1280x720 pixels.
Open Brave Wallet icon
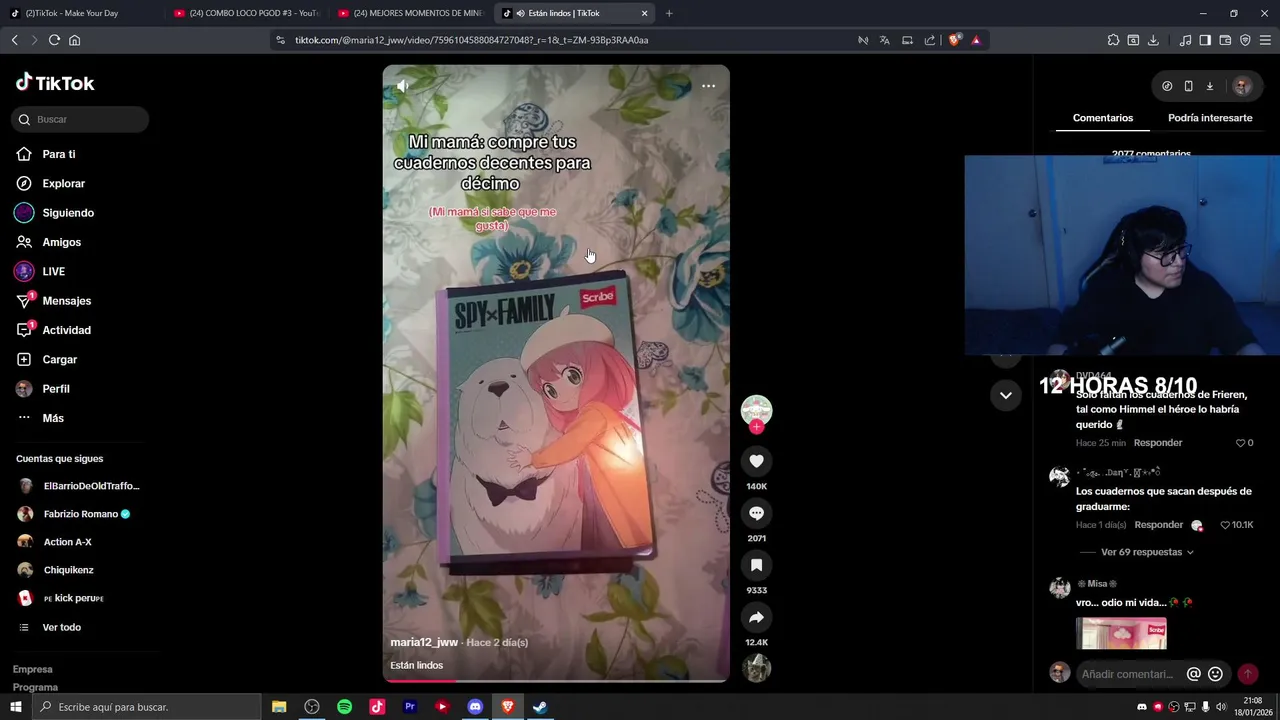coord(1225,40)
